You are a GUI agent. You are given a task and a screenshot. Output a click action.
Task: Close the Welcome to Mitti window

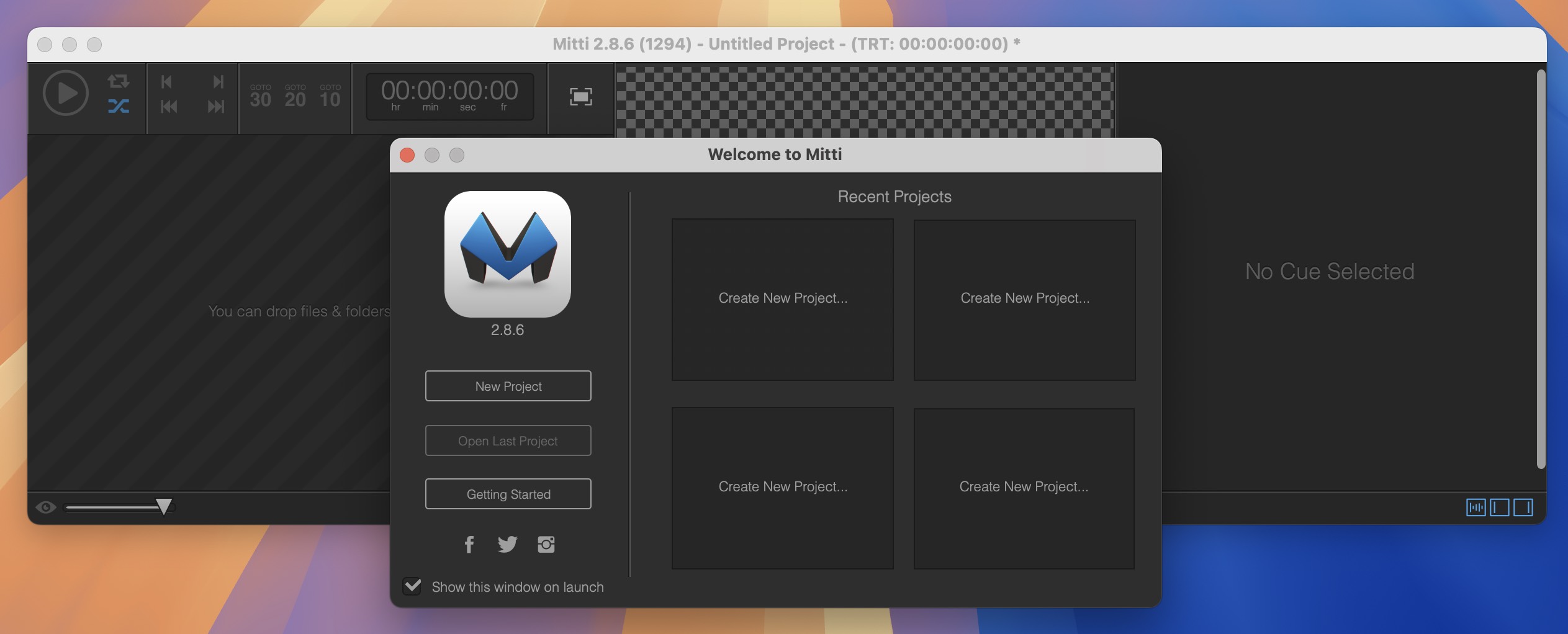click(x=407, y=155)
